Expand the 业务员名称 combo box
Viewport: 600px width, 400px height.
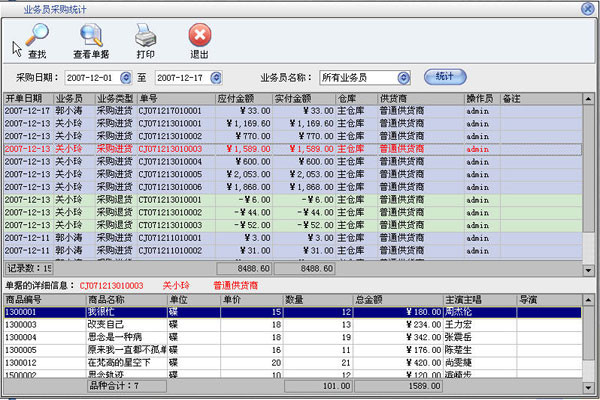click(x=403, y=77)
